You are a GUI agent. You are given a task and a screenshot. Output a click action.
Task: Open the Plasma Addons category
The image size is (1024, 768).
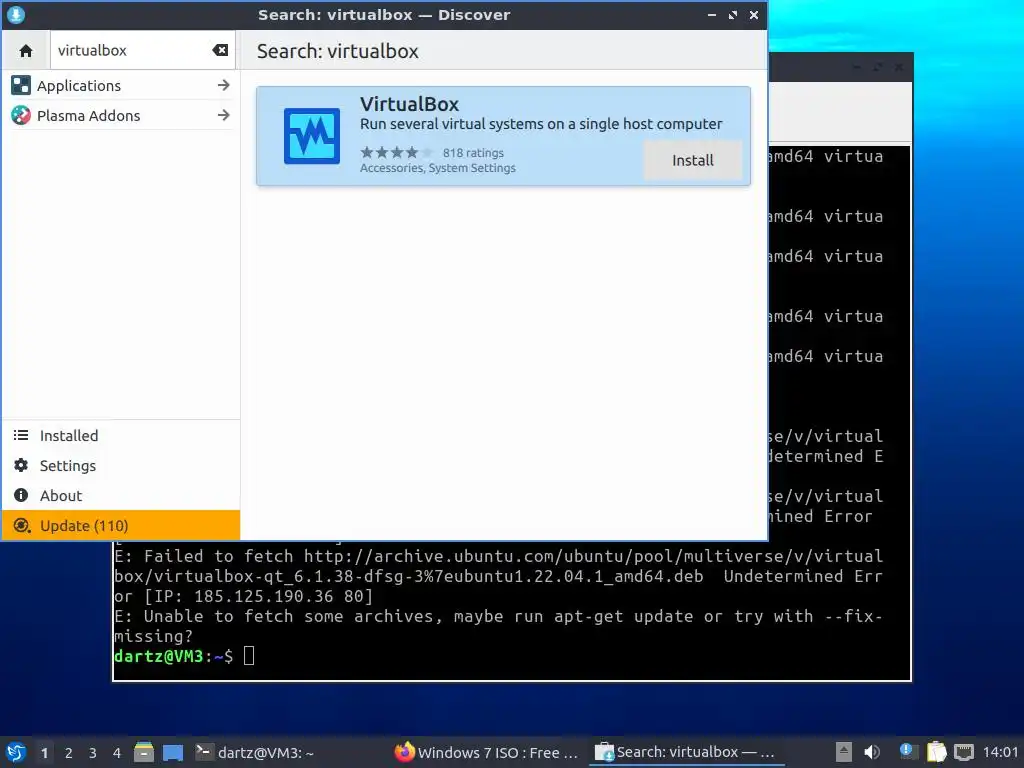click(121, 116)
